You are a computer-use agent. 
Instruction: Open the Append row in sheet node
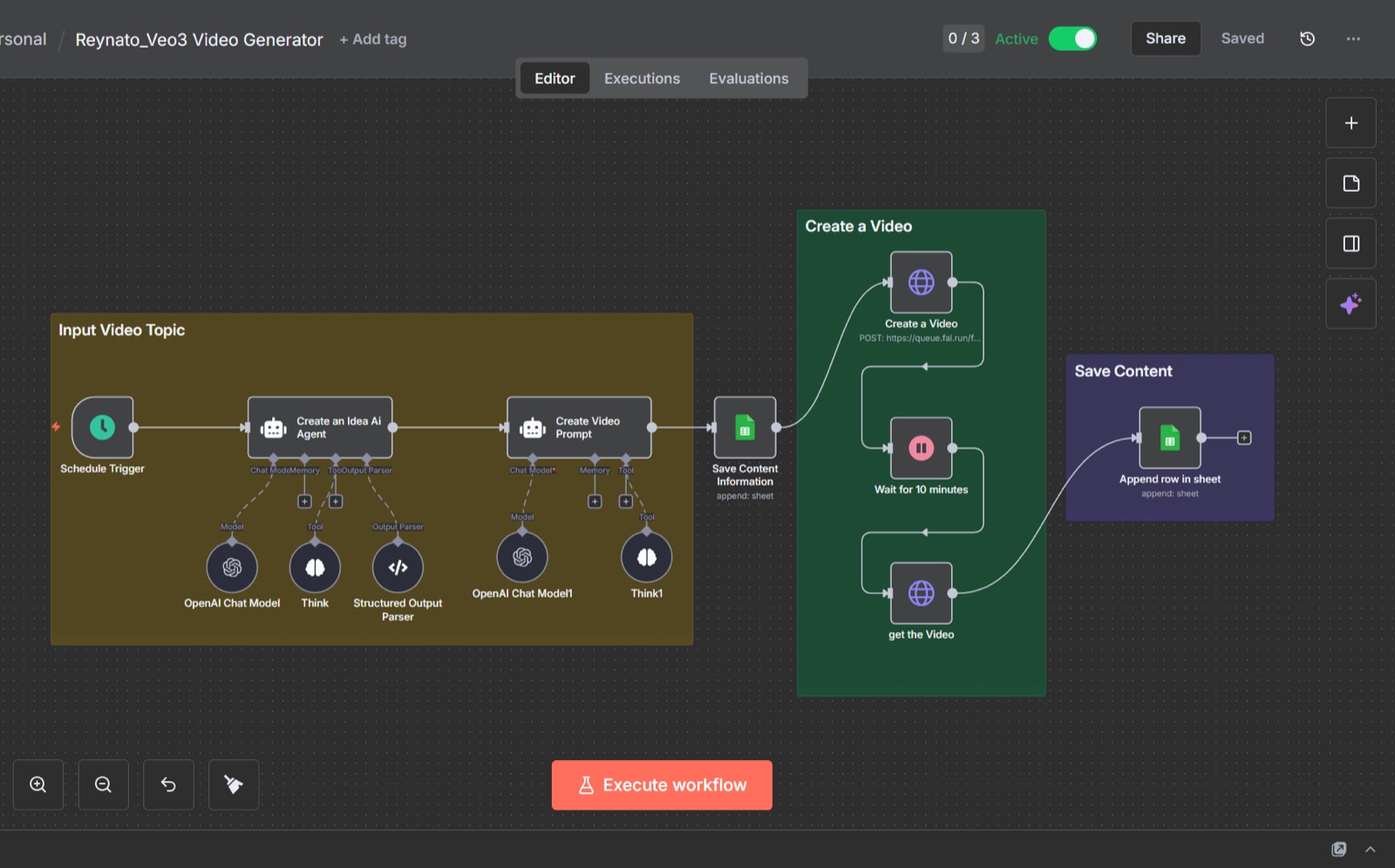point(1170,437)
